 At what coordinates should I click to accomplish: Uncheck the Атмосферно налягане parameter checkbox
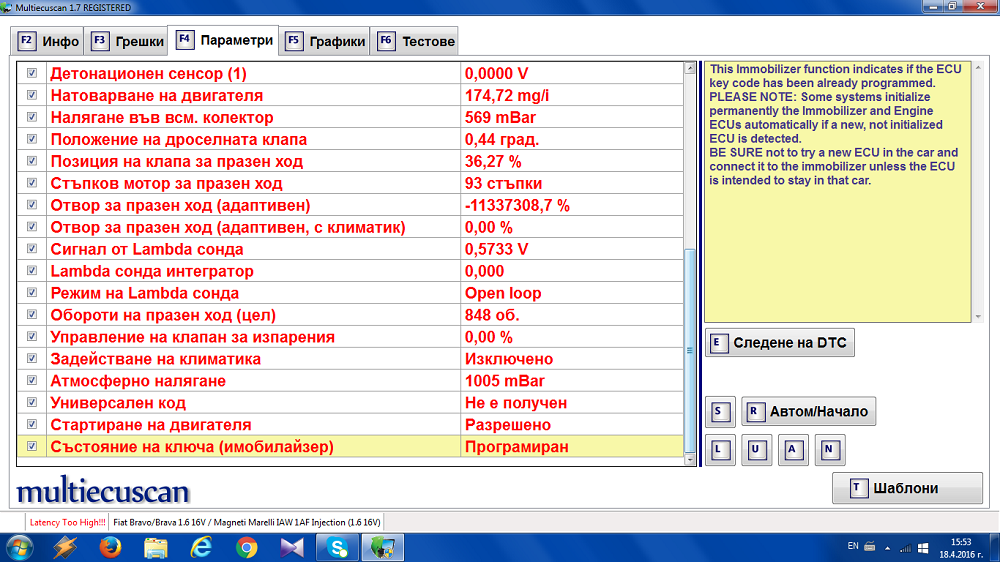point(32,381)
